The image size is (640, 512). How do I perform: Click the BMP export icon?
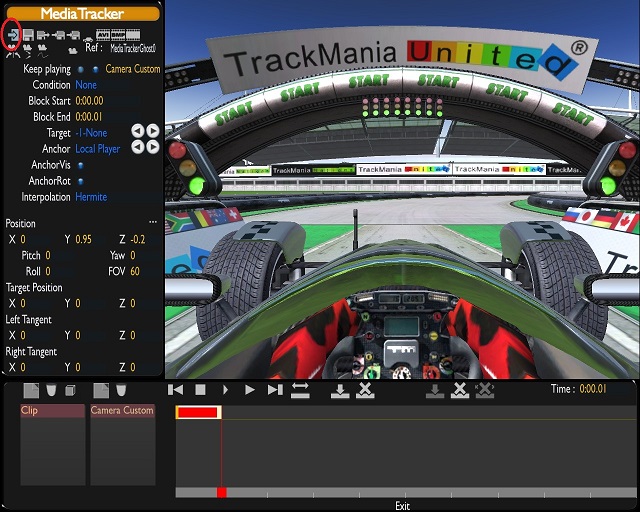[x=118, y=35]
